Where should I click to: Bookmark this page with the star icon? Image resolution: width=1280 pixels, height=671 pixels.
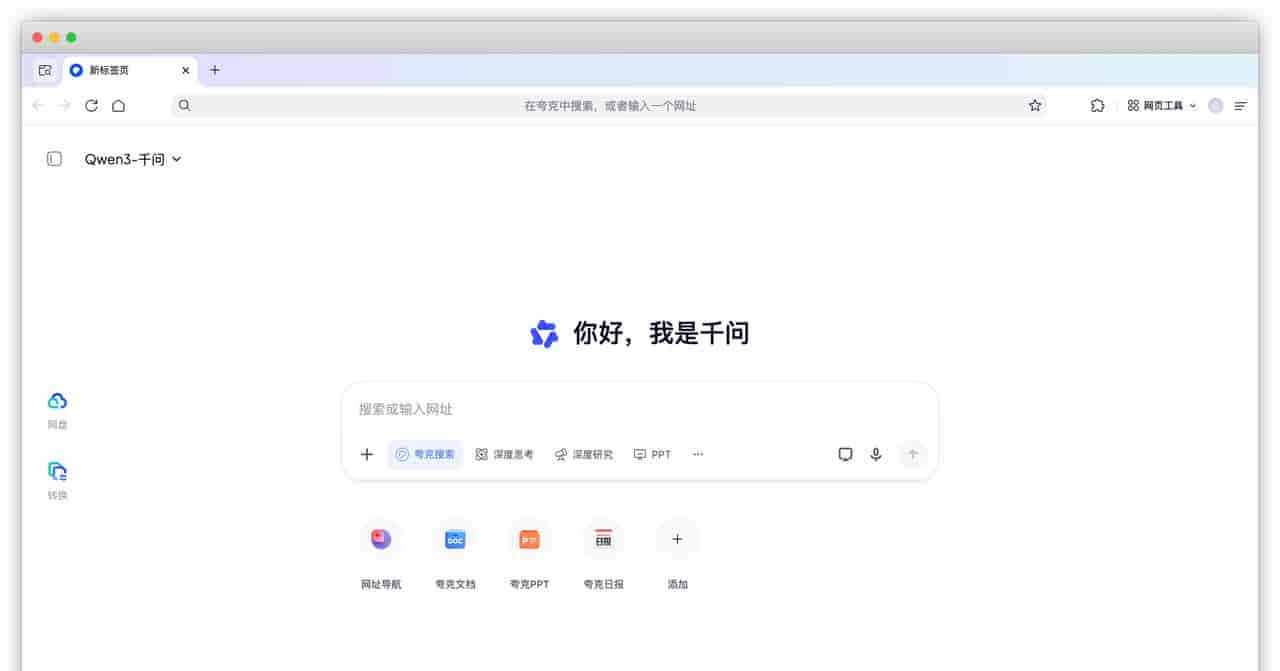point(1035,105)
